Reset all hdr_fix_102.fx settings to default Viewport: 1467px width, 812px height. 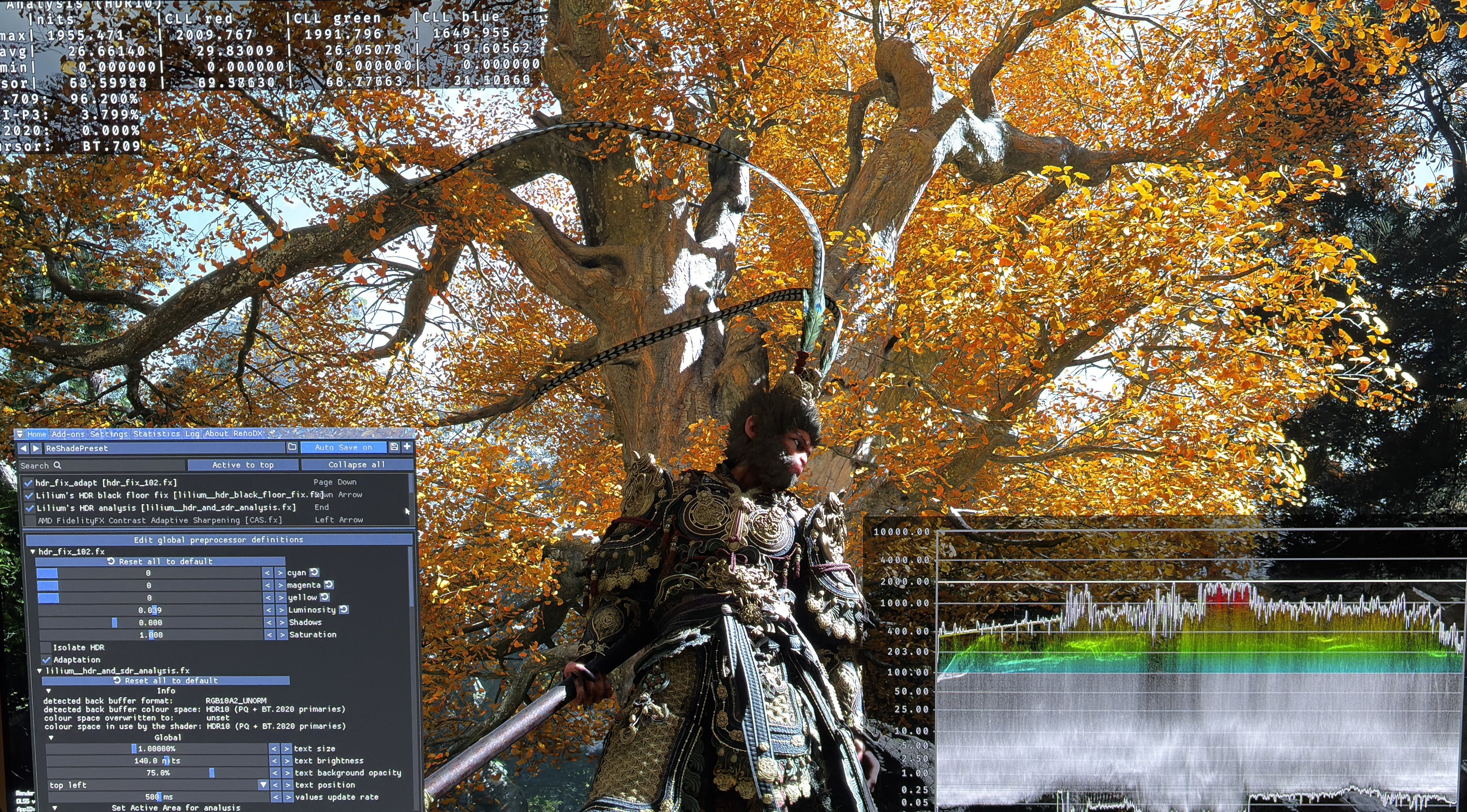point(160,561)
